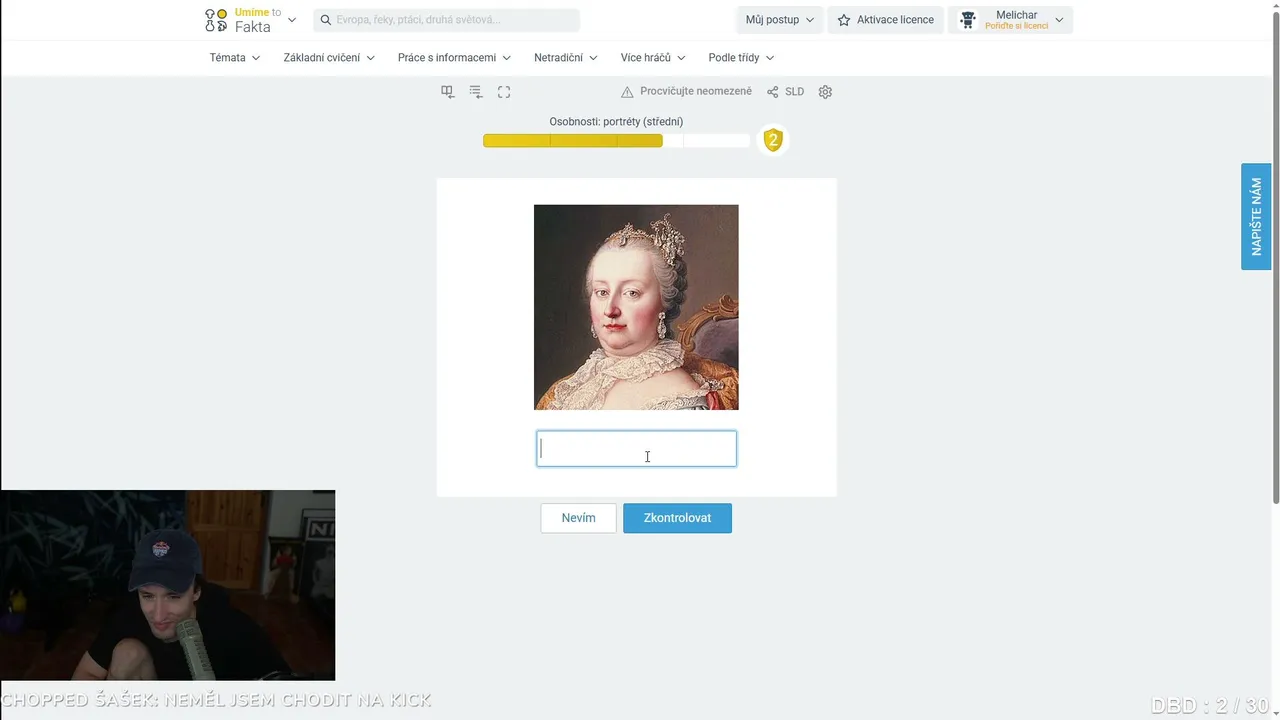Expand the Více hráčů menu
Screen dimensions: 1280x720
[x=653, y=58]
